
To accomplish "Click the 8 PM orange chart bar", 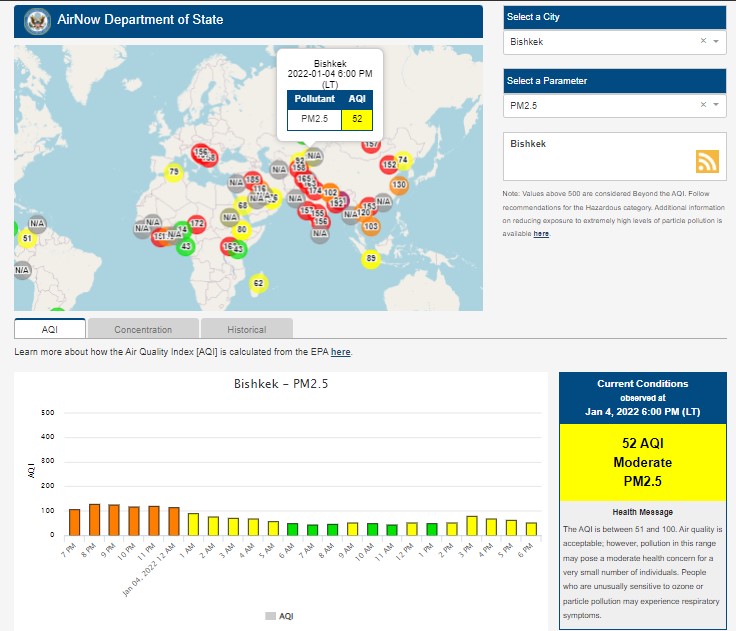I will pos(95,520).
